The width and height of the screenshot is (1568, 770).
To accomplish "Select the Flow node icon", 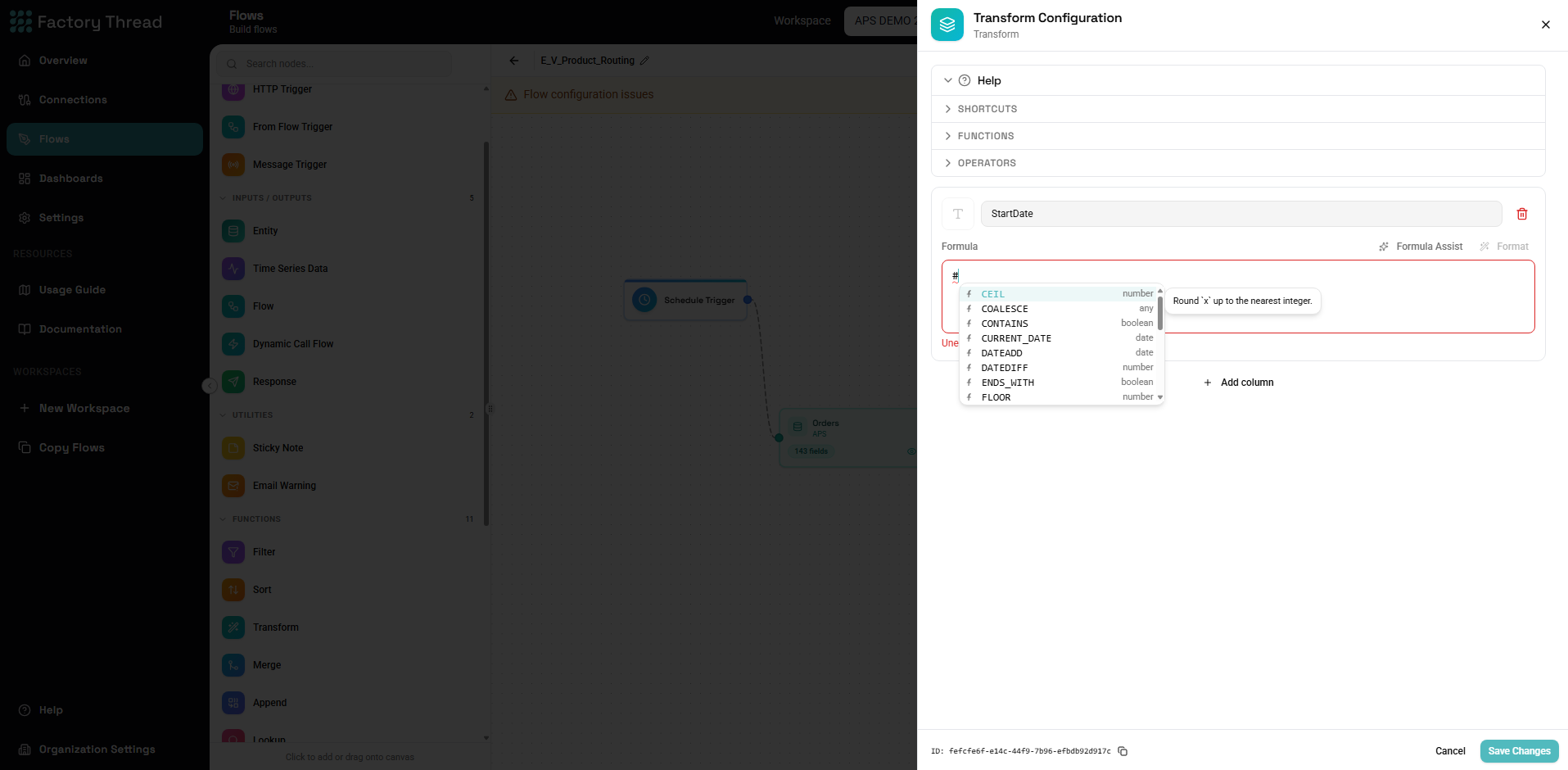I will 233,306.
